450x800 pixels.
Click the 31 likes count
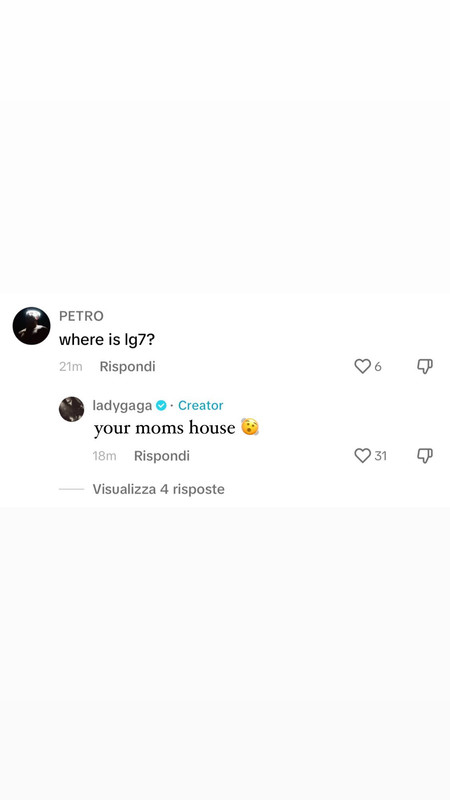click(381, 456)
